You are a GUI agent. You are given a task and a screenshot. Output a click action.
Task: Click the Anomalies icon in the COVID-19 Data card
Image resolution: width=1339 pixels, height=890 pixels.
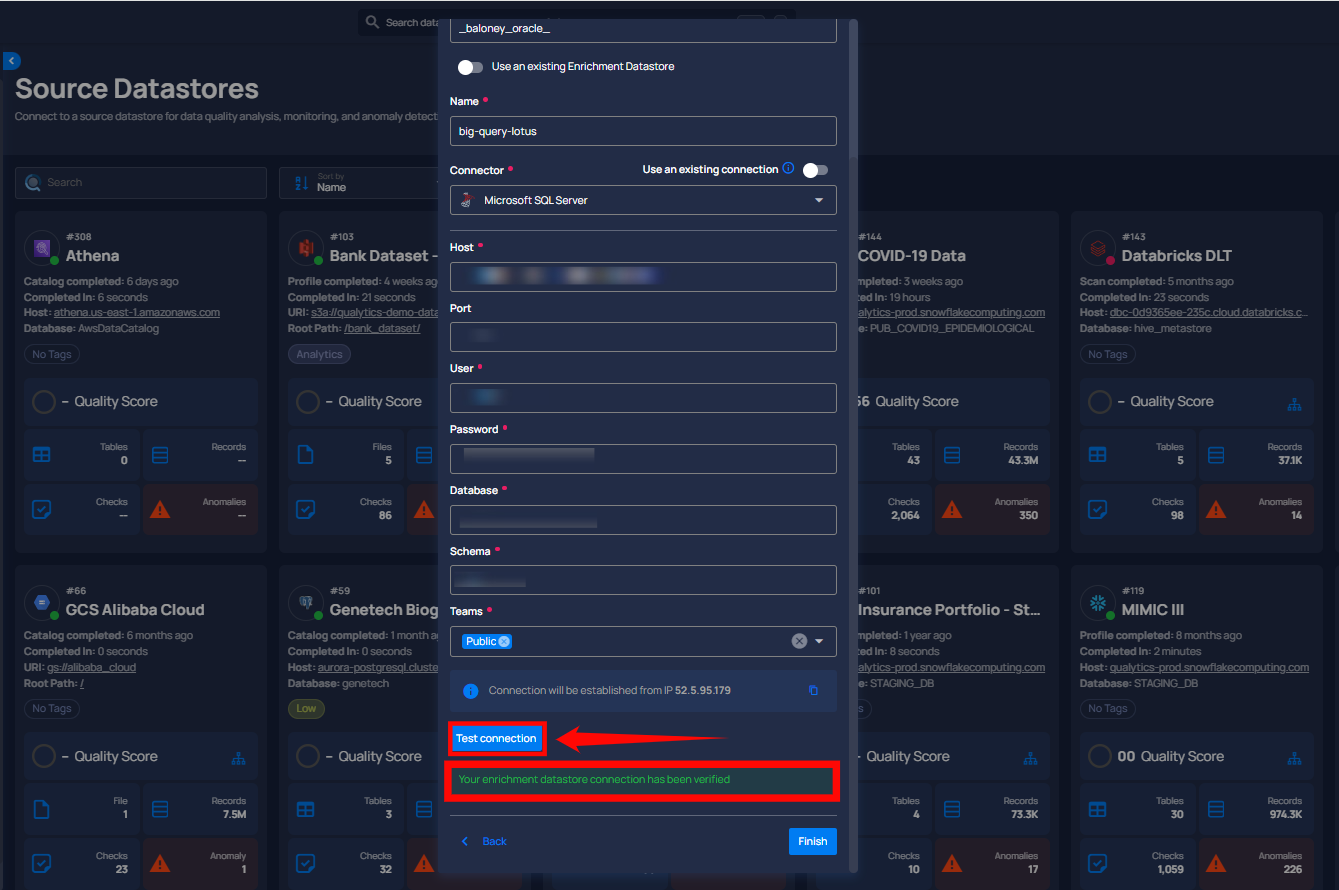click(951, 509)
